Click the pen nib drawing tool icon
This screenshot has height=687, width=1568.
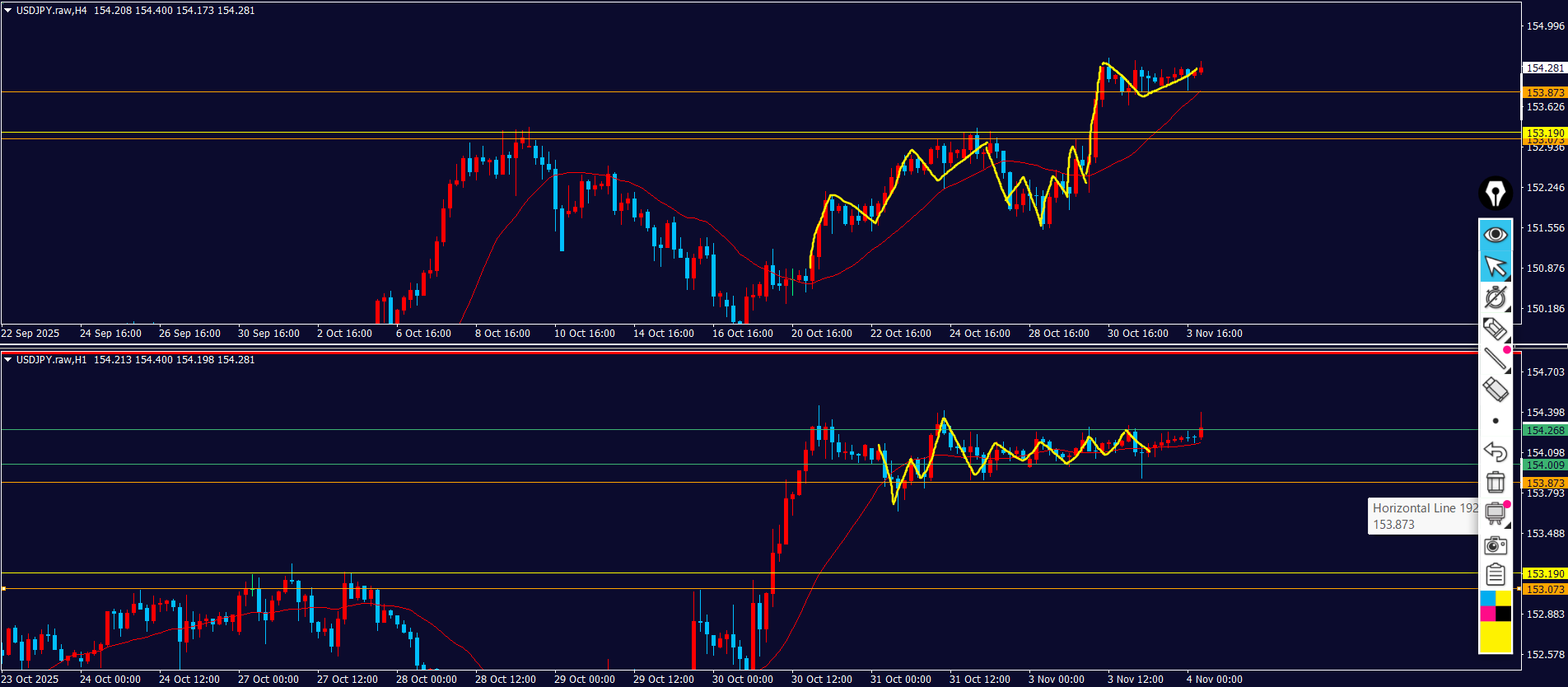click(x=1495, y=194)
